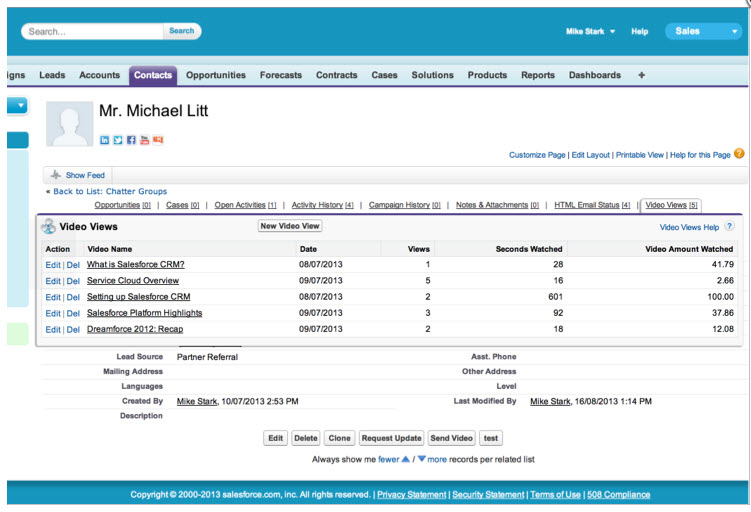This screenshot has width=751, height=512.
Task: Open the LinkedIn social icon
Action: pyautogui.click(x=104, y=140)
